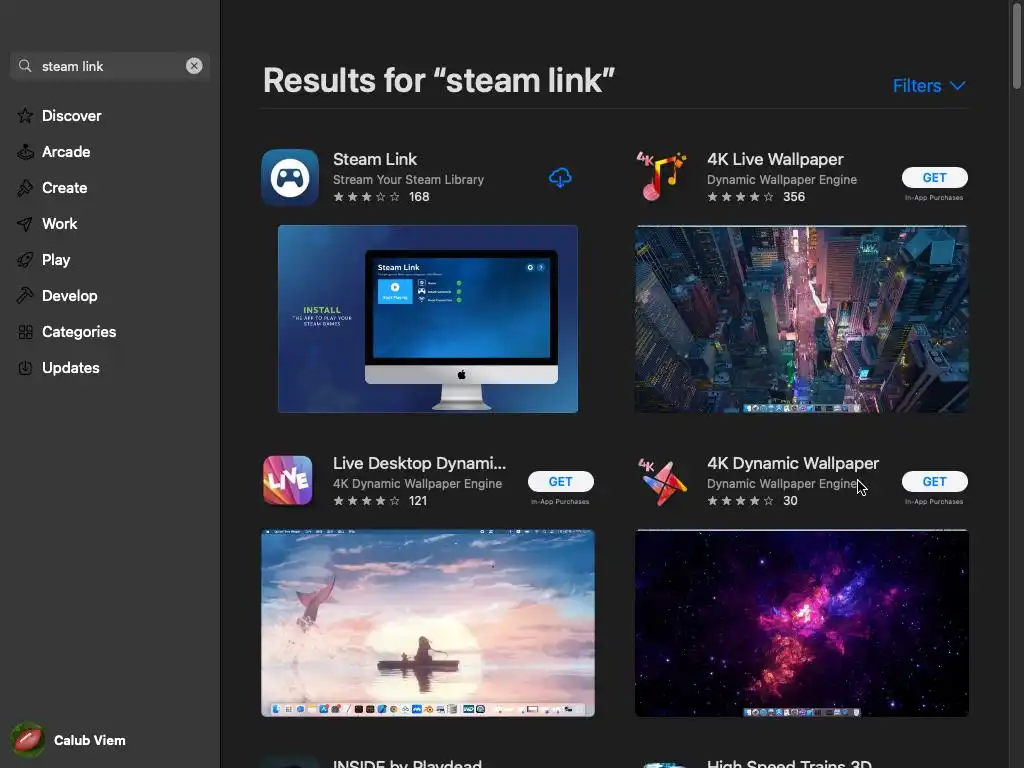The height and width of the screenshot is (768, 1024).
Task: Click the 121 ratings count
Action: [x=417, y=501]
